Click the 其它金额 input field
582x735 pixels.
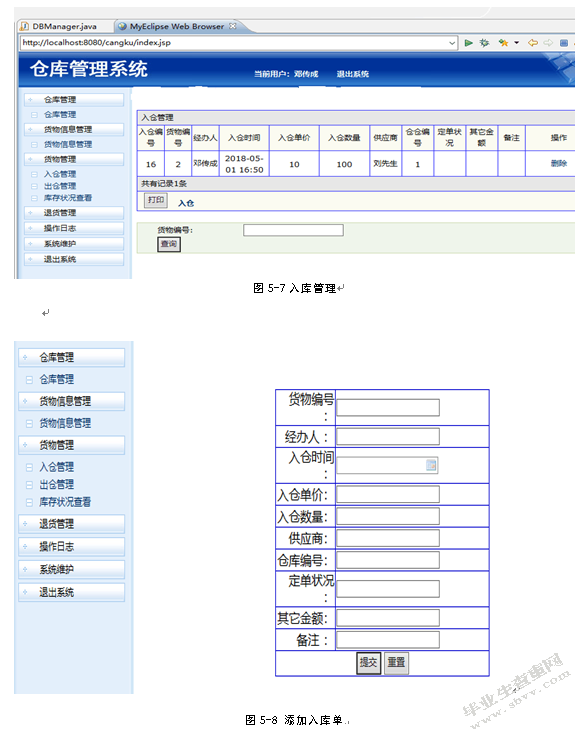tap(388, 618)
